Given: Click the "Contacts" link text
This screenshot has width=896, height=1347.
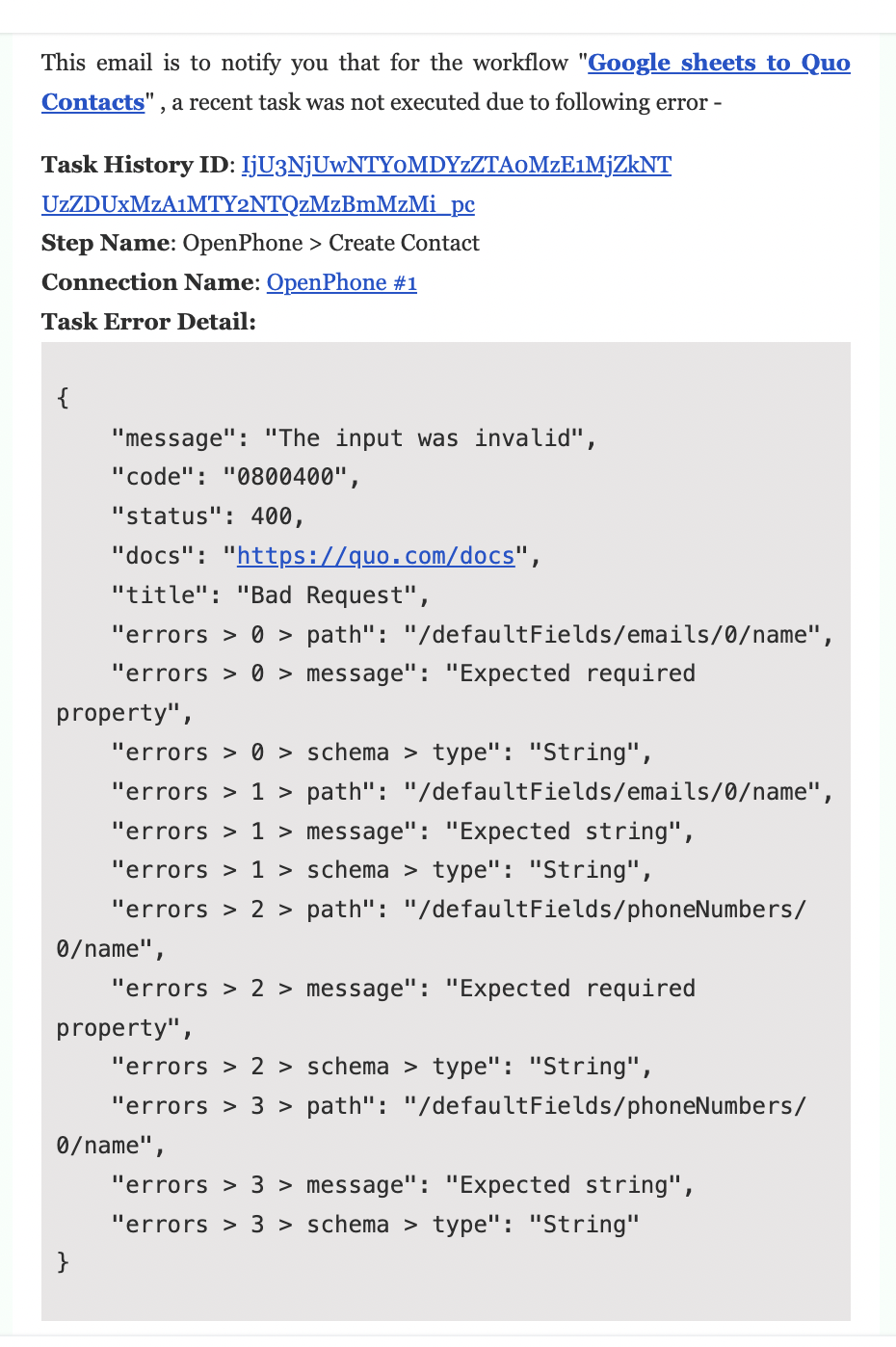Looking at the screenshot, I should (x=92, y=102).
